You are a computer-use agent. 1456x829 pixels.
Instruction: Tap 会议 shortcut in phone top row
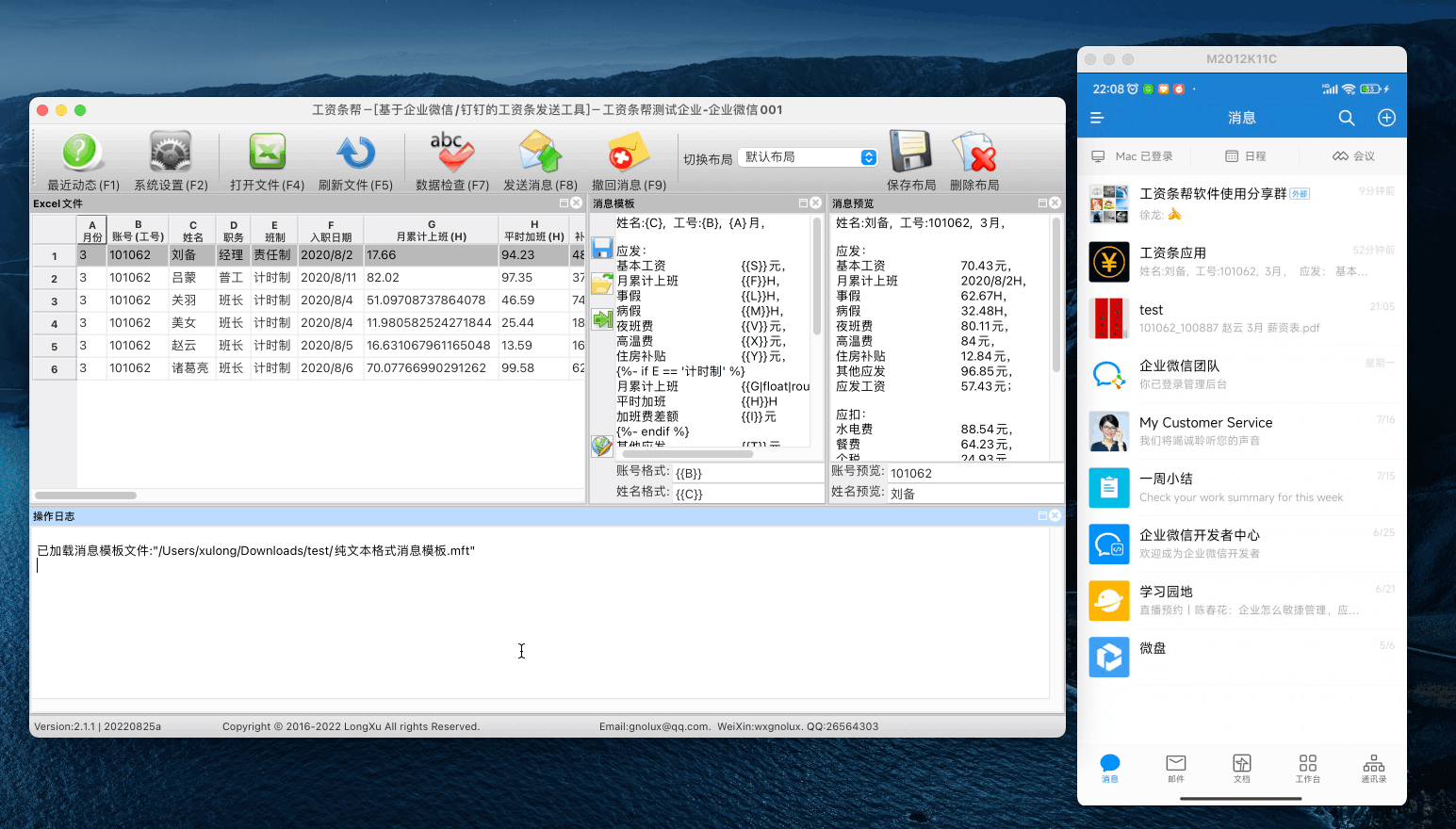[x=1353, y=156]
